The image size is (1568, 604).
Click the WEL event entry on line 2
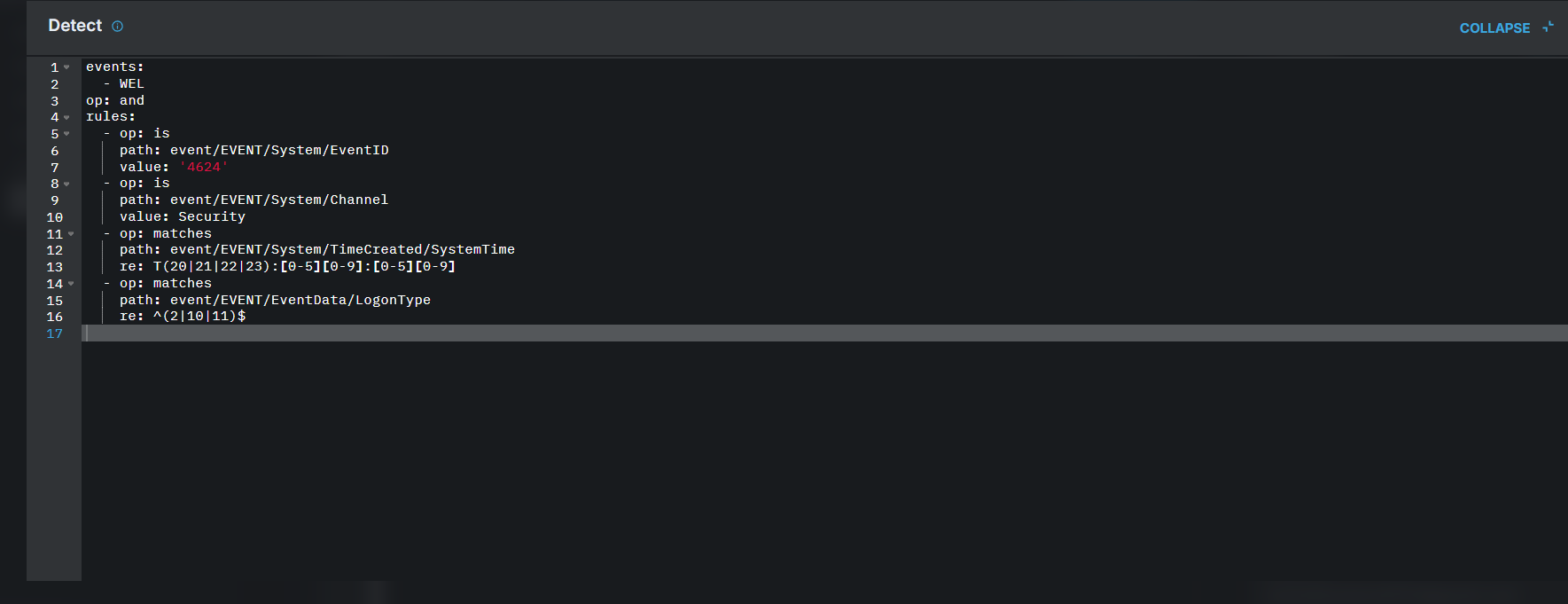[131, 83]
